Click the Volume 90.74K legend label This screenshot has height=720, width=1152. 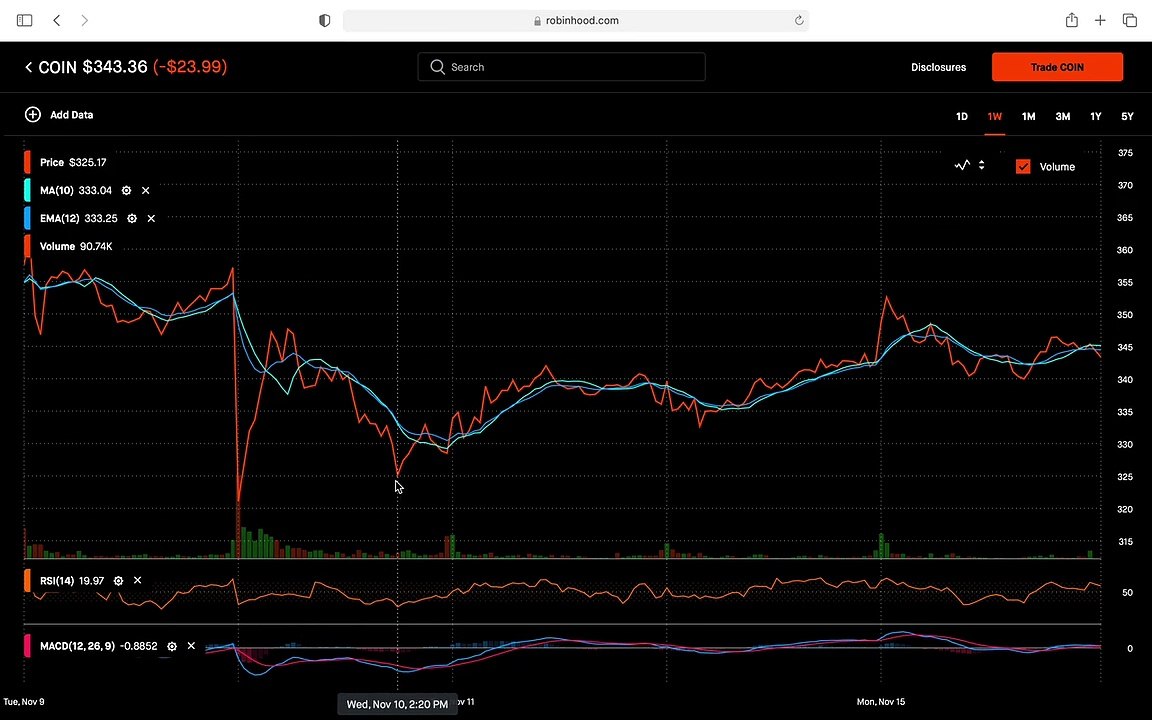coord(76,246)
